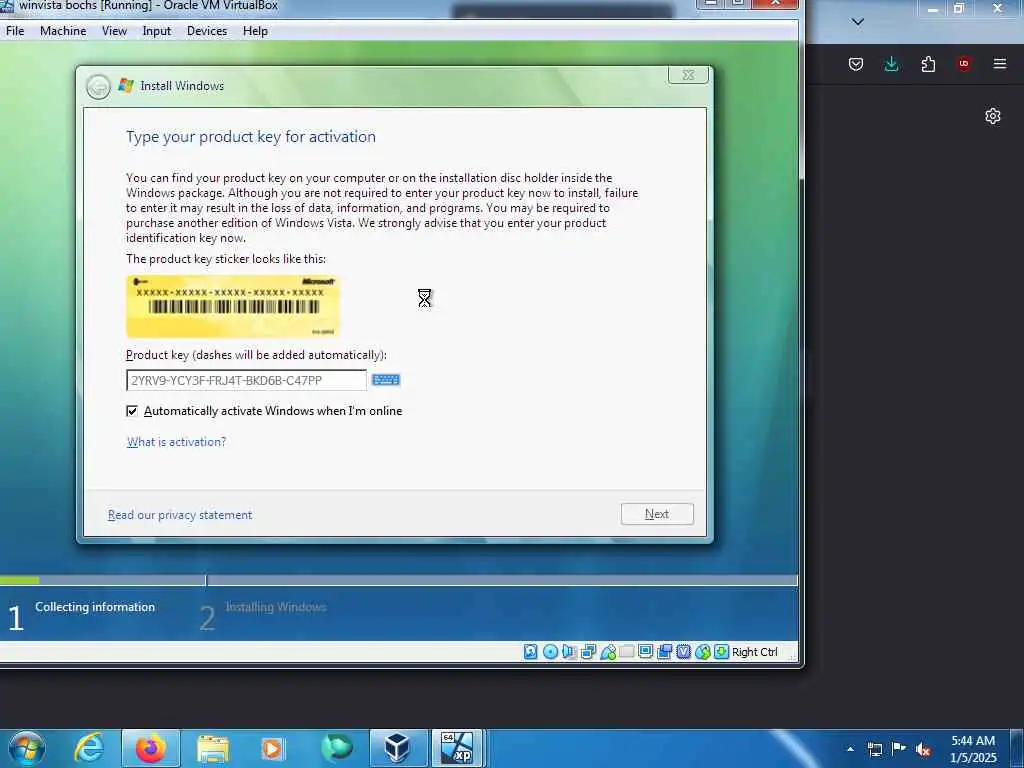
Task: Open the VirtualBox View menu
Action: pyautogui.click(x=114, y=31)
